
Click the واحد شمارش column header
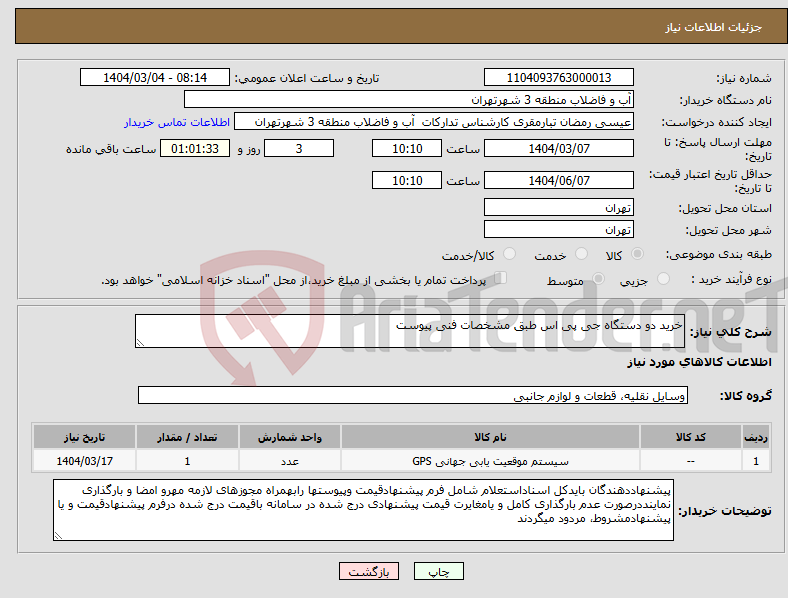(290, 437)
